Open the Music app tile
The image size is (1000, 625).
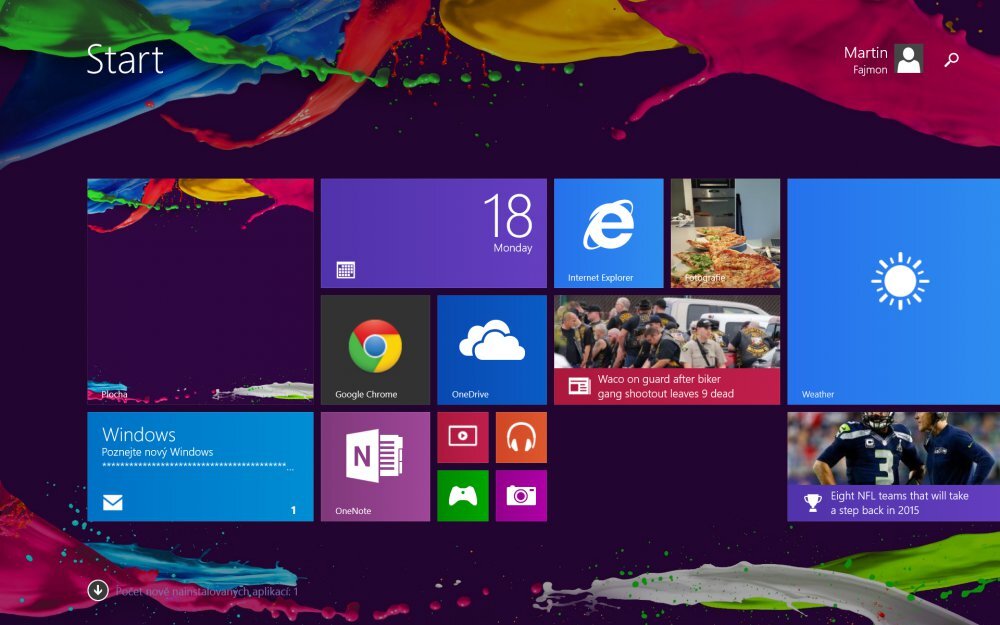[x=521, y=437]
